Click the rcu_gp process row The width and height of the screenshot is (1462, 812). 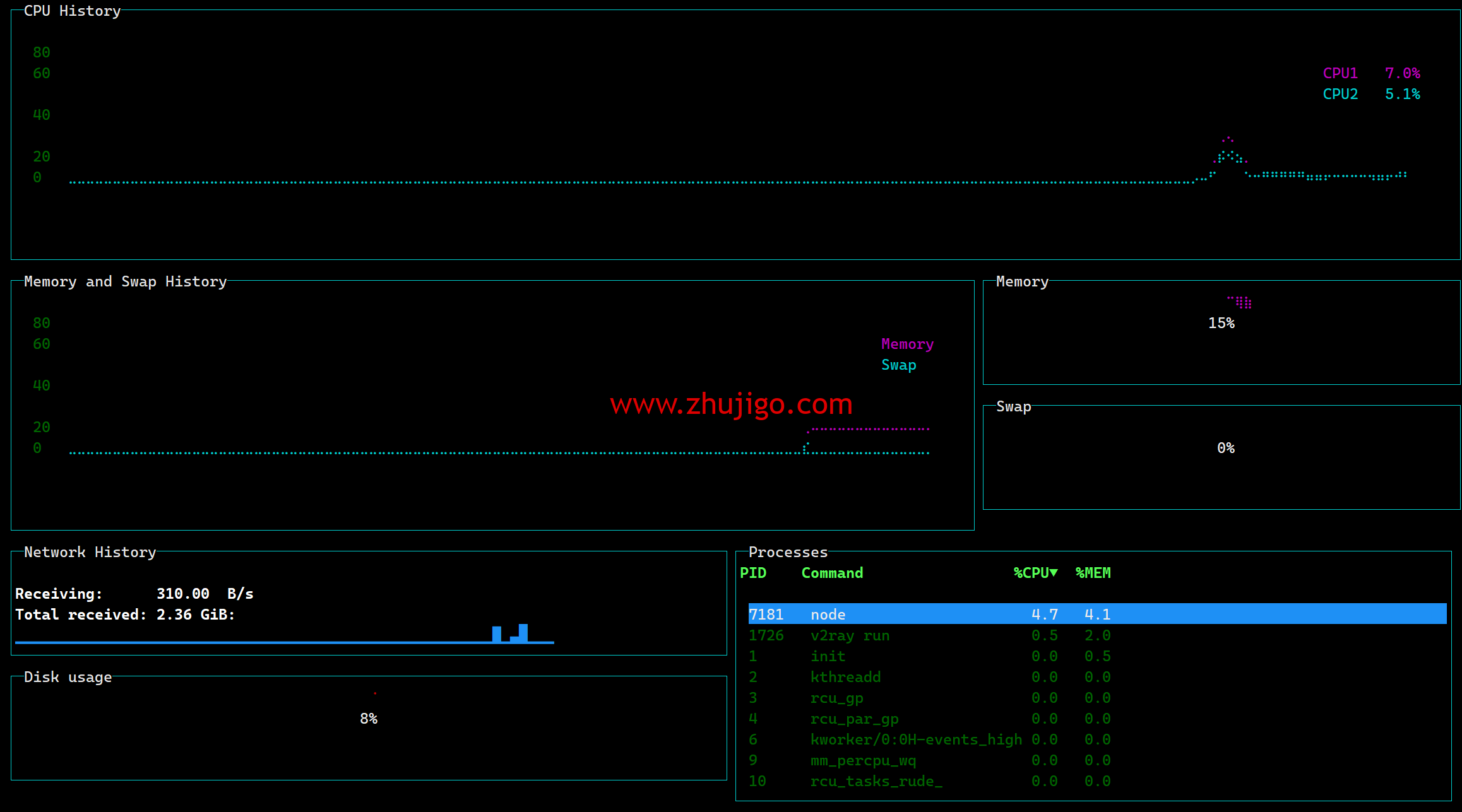[836, 698]
